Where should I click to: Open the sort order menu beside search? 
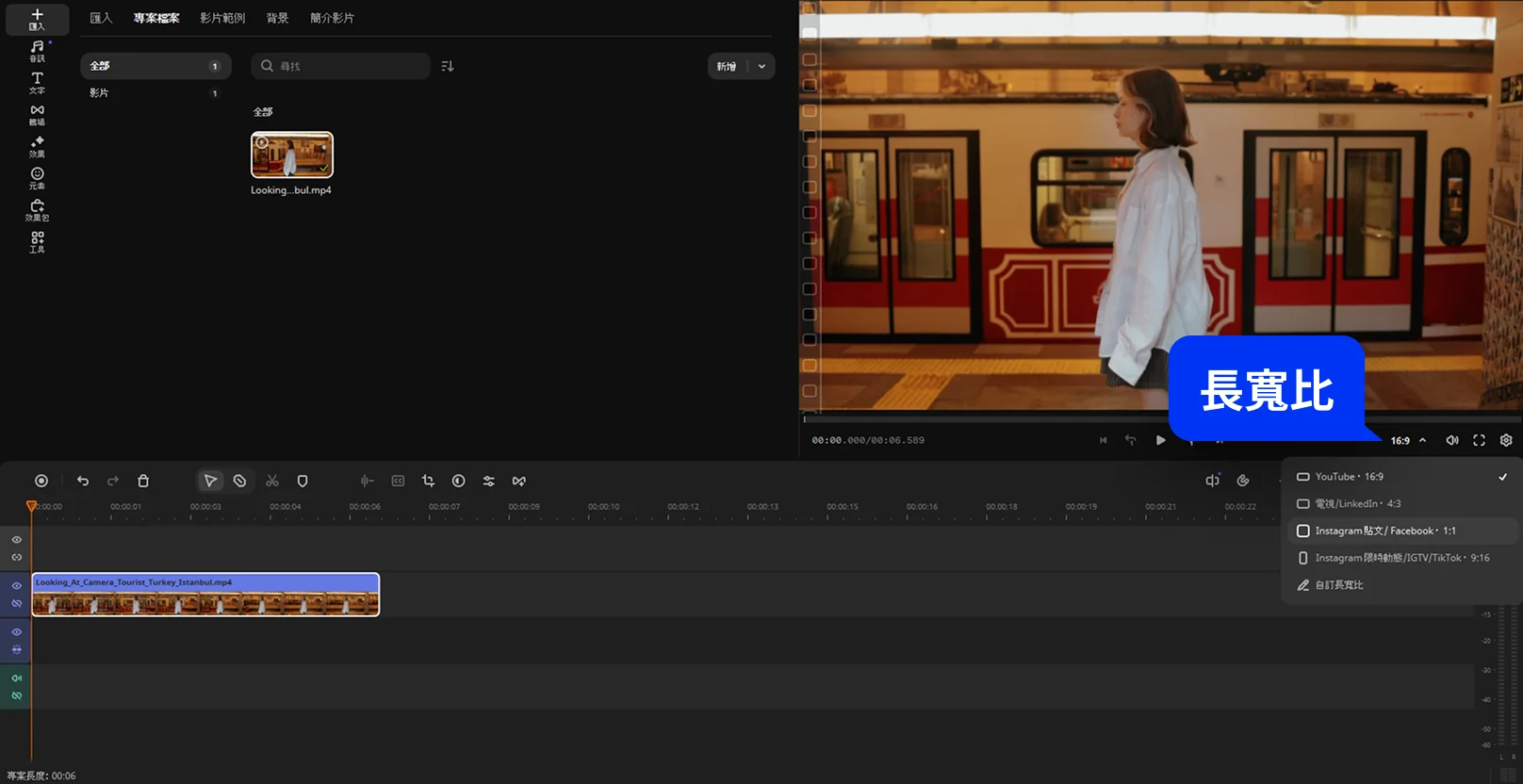(x=448, y=66)
